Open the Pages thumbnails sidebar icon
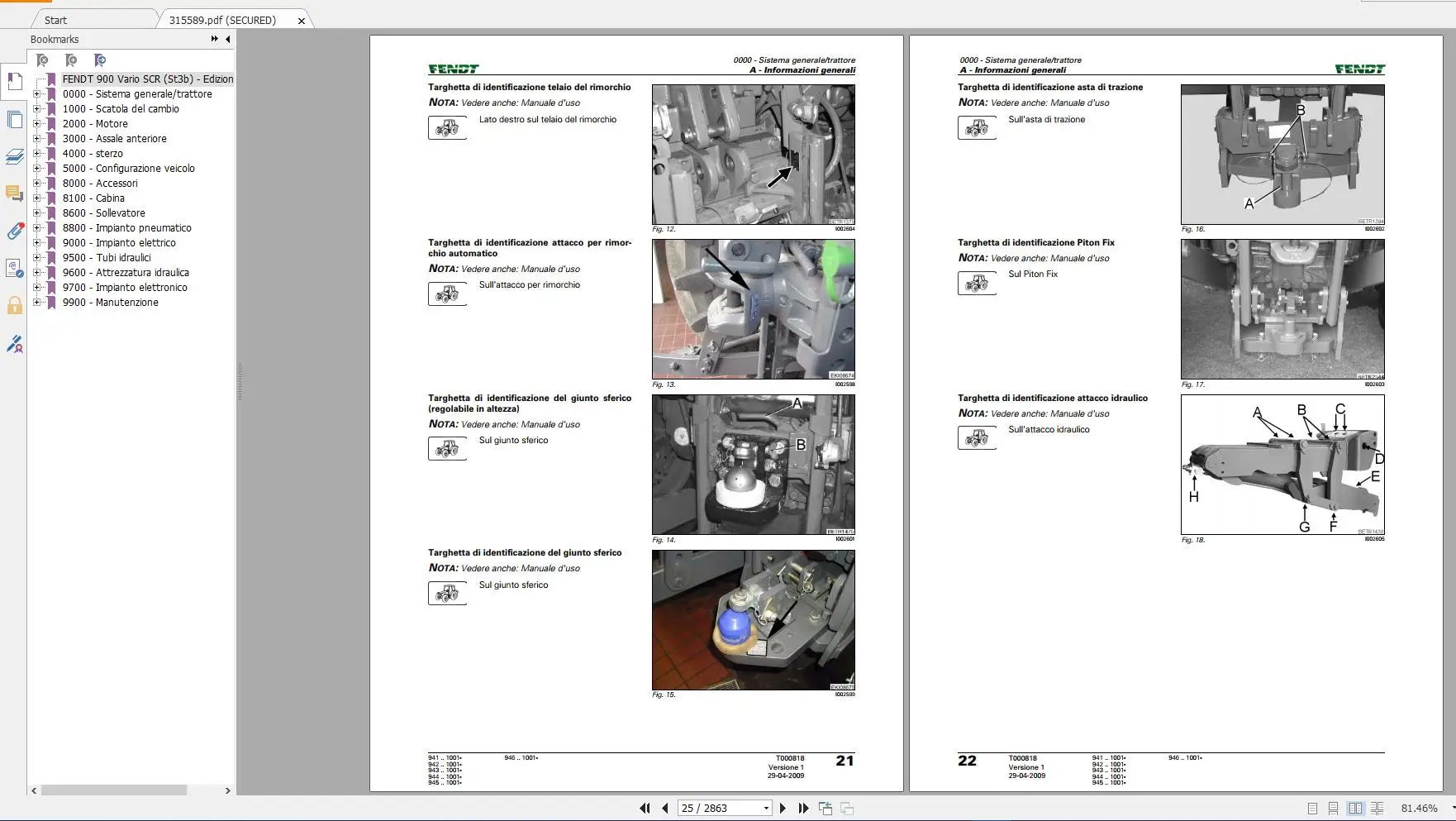 tap(14, 119)
